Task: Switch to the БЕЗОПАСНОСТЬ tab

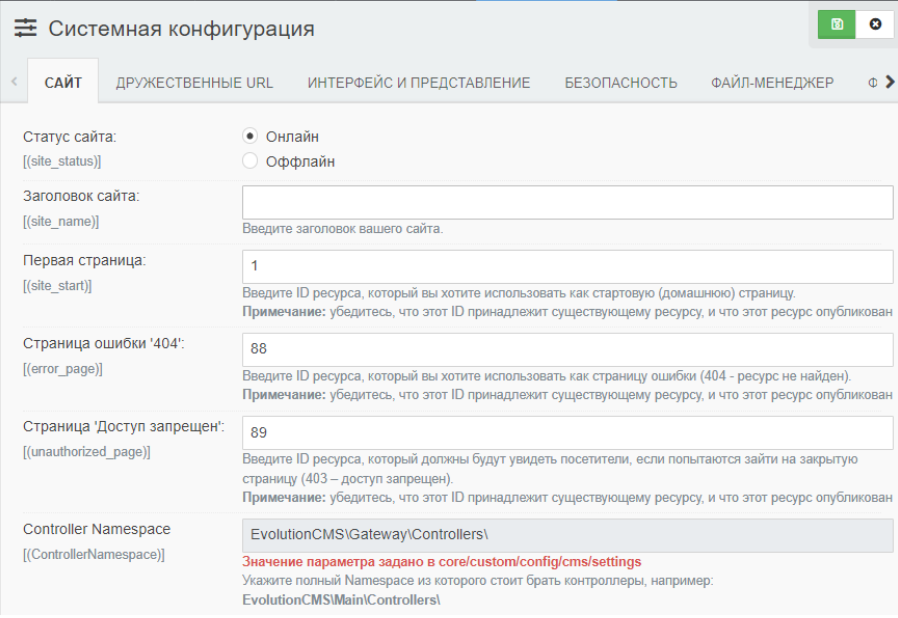Action: (620, 83)
